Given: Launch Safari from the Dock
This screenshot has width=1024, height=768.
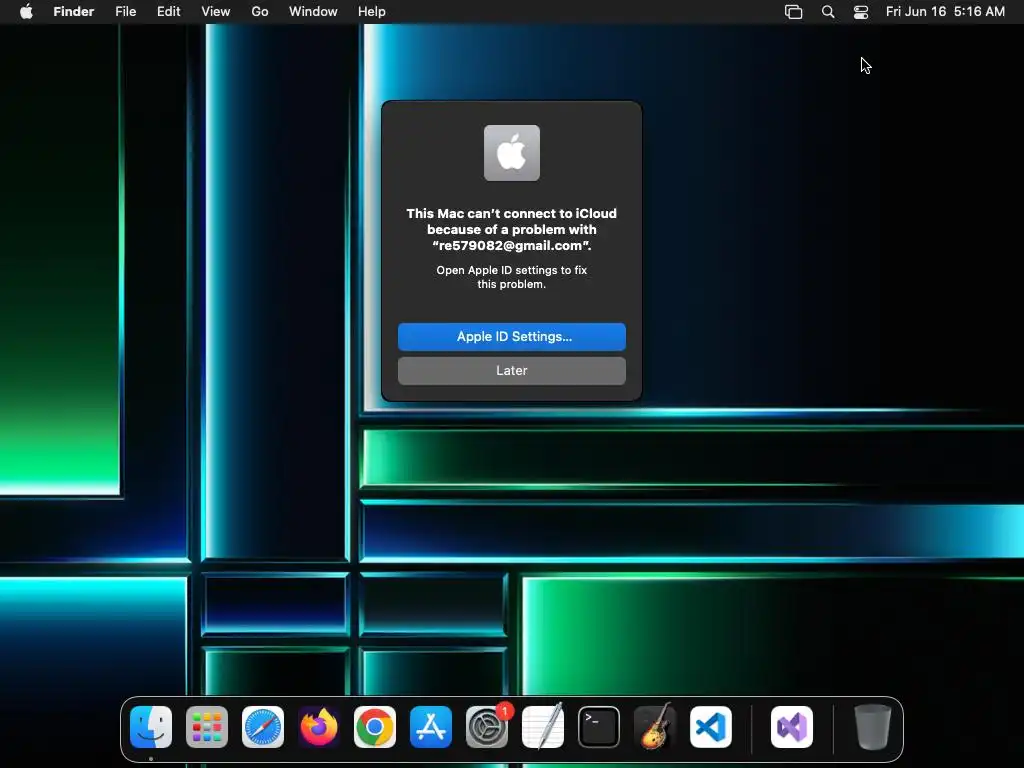Looking at the screenshot, I should tap(263, 727).
